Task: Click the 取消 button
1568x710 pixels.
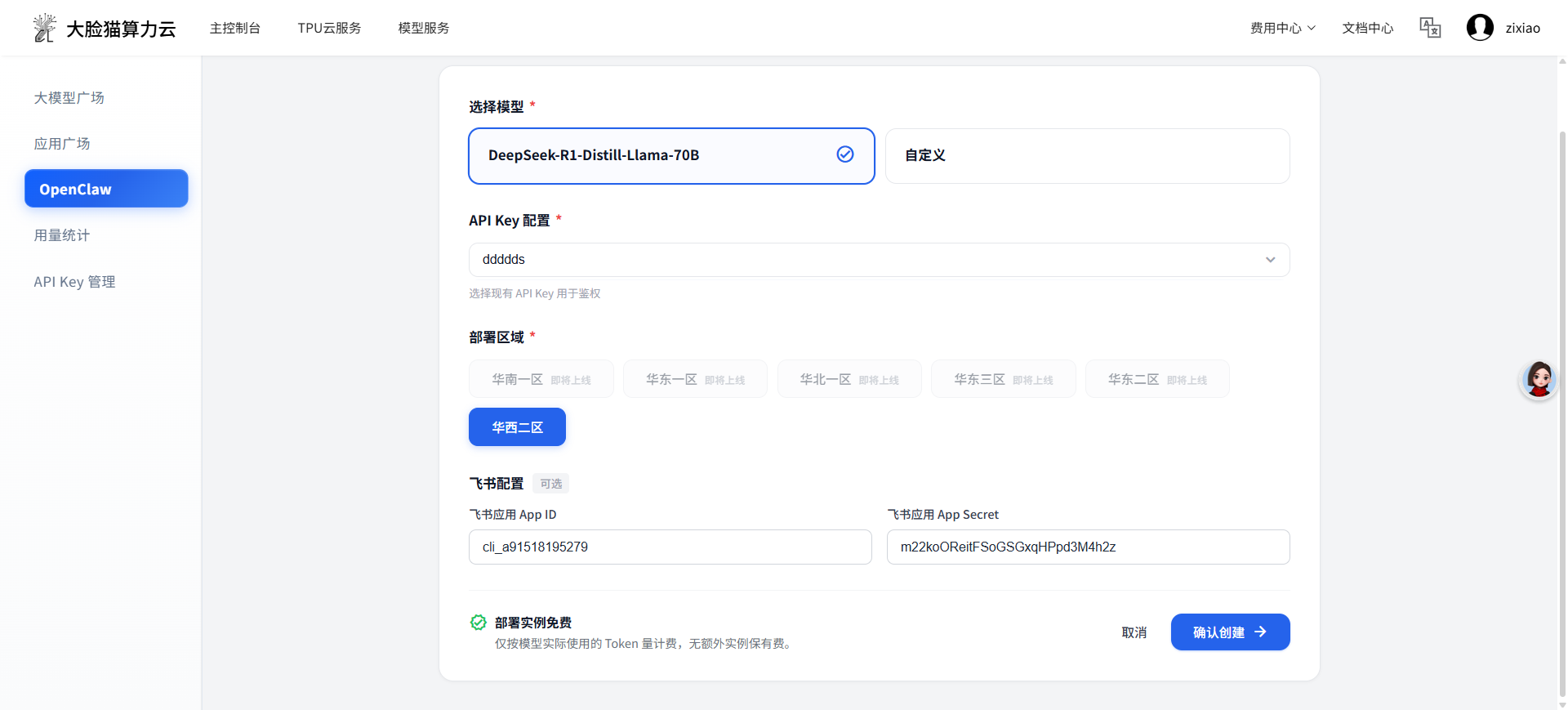Action: point(1134,632)
